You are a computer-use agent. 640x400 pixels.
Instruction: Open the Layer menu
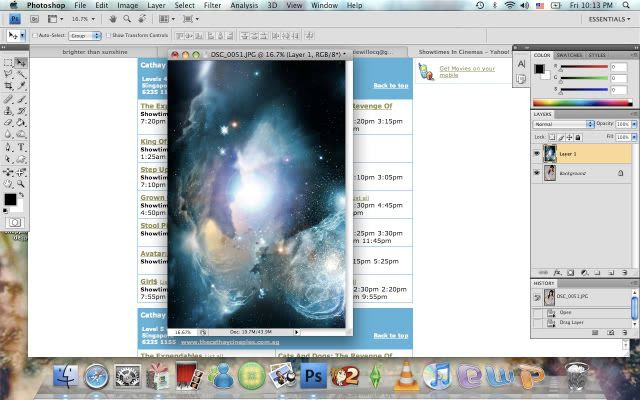[x=156, y=5]
